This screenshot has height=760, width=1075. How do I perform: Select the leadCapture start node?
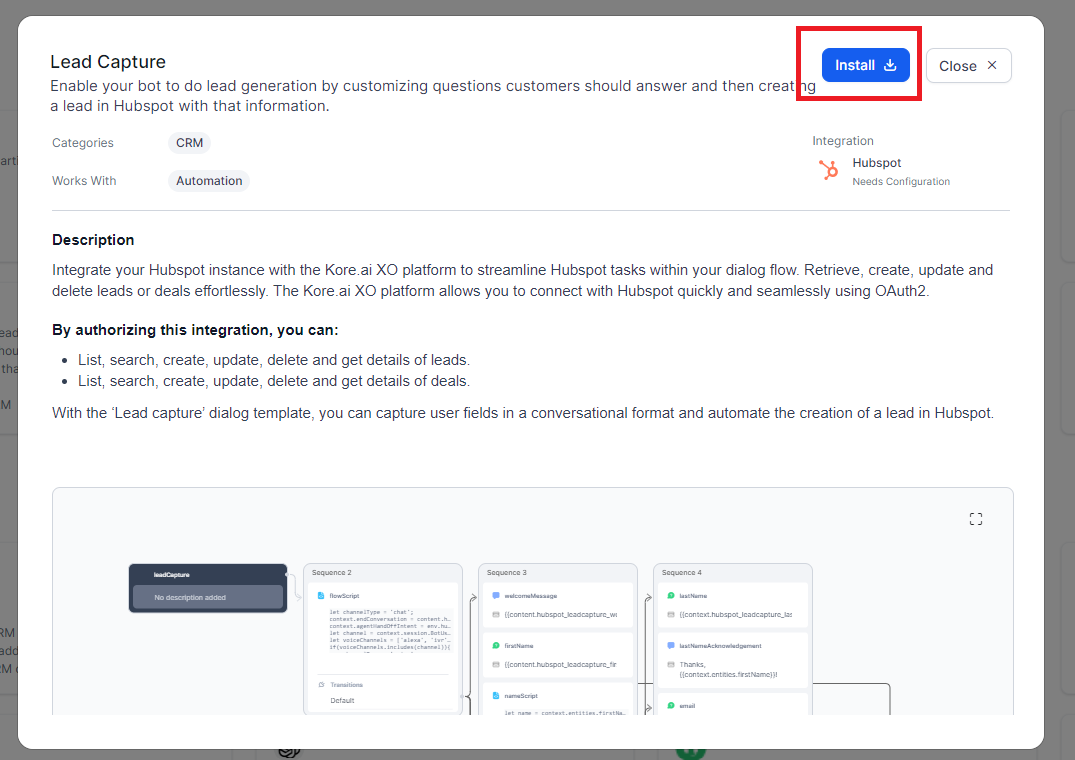[208, 587]
